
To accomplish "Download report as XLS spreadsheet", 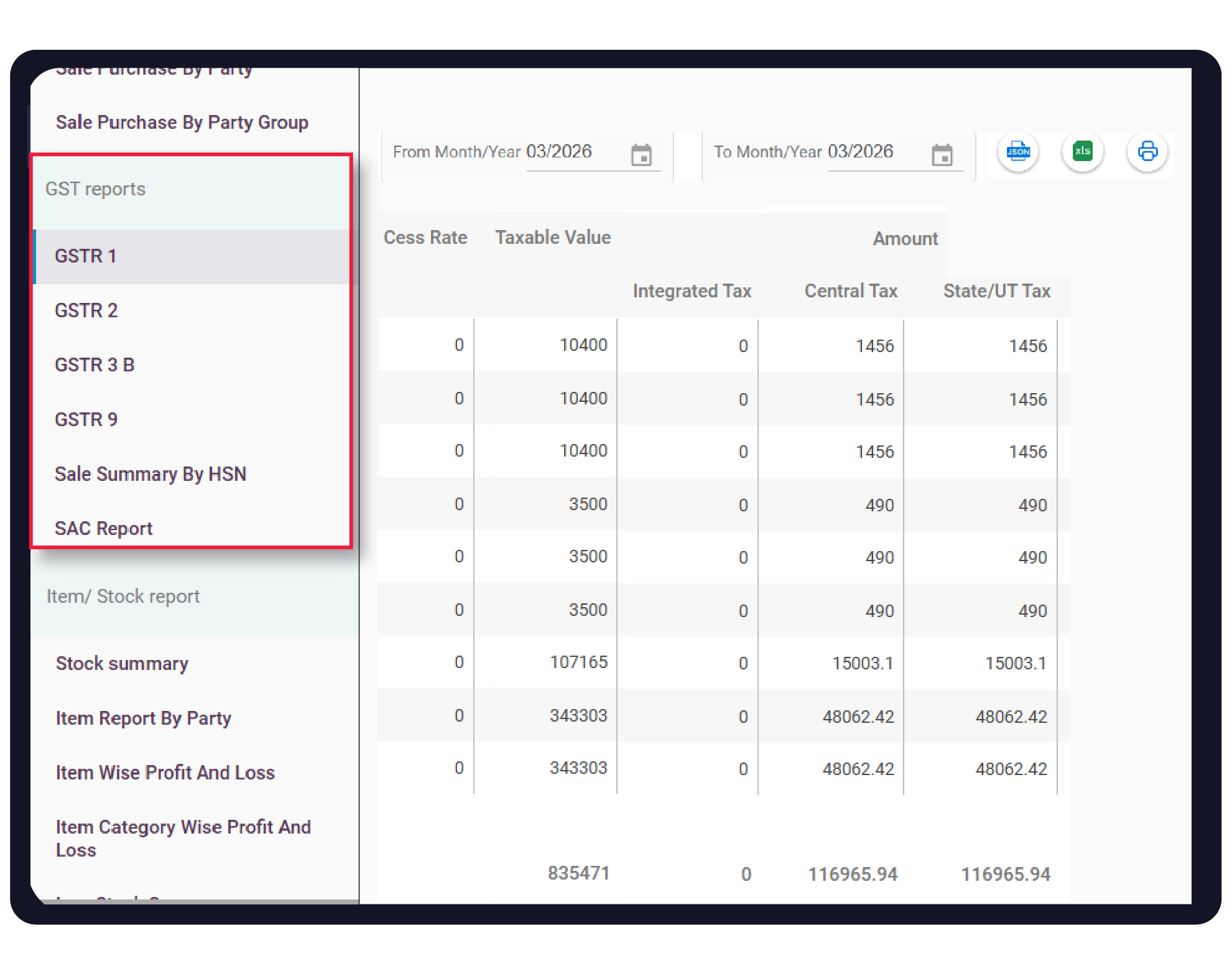I will [1082, 152].
